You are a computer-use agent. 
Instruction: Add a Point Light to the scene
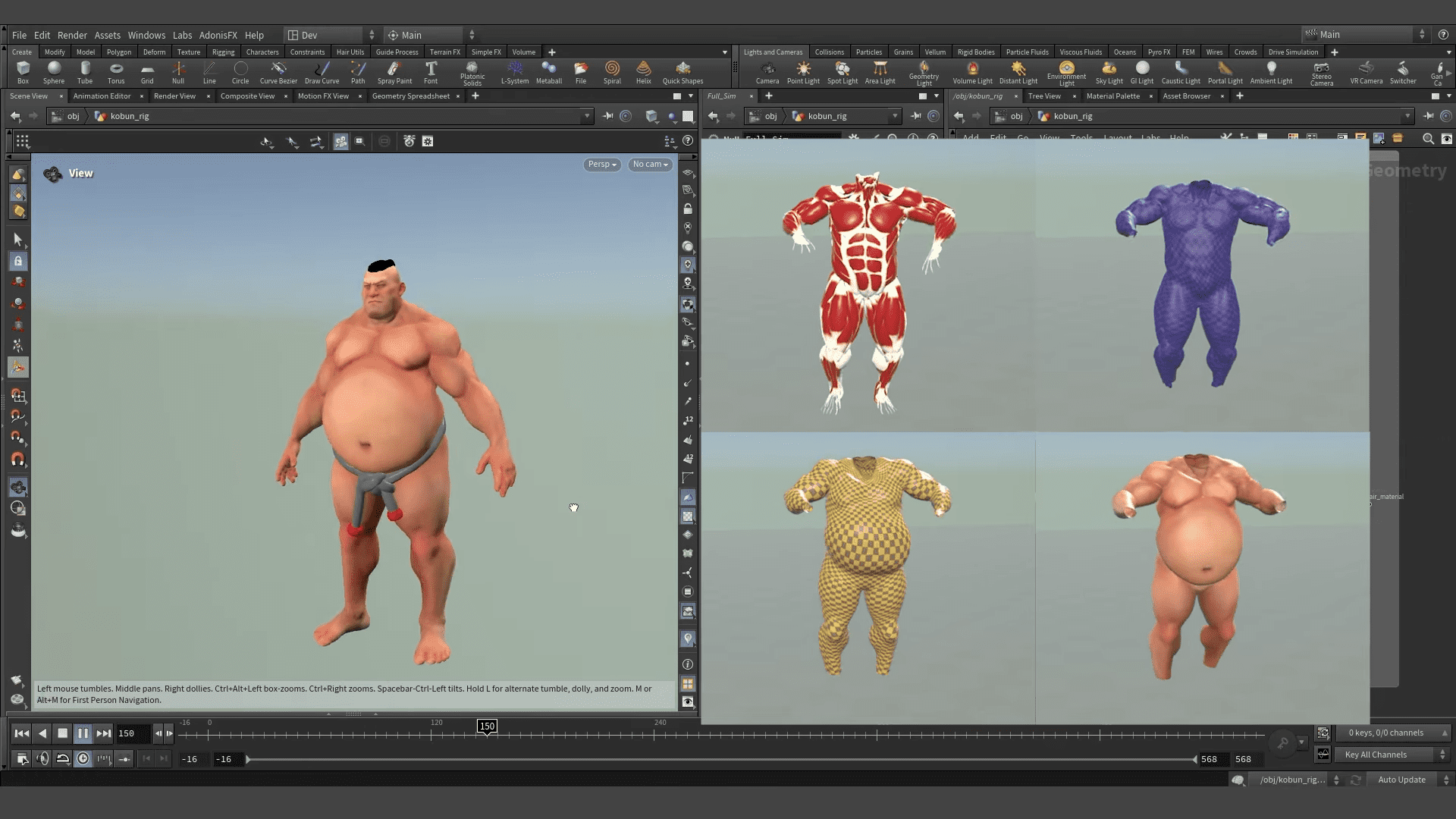(803, 72)
